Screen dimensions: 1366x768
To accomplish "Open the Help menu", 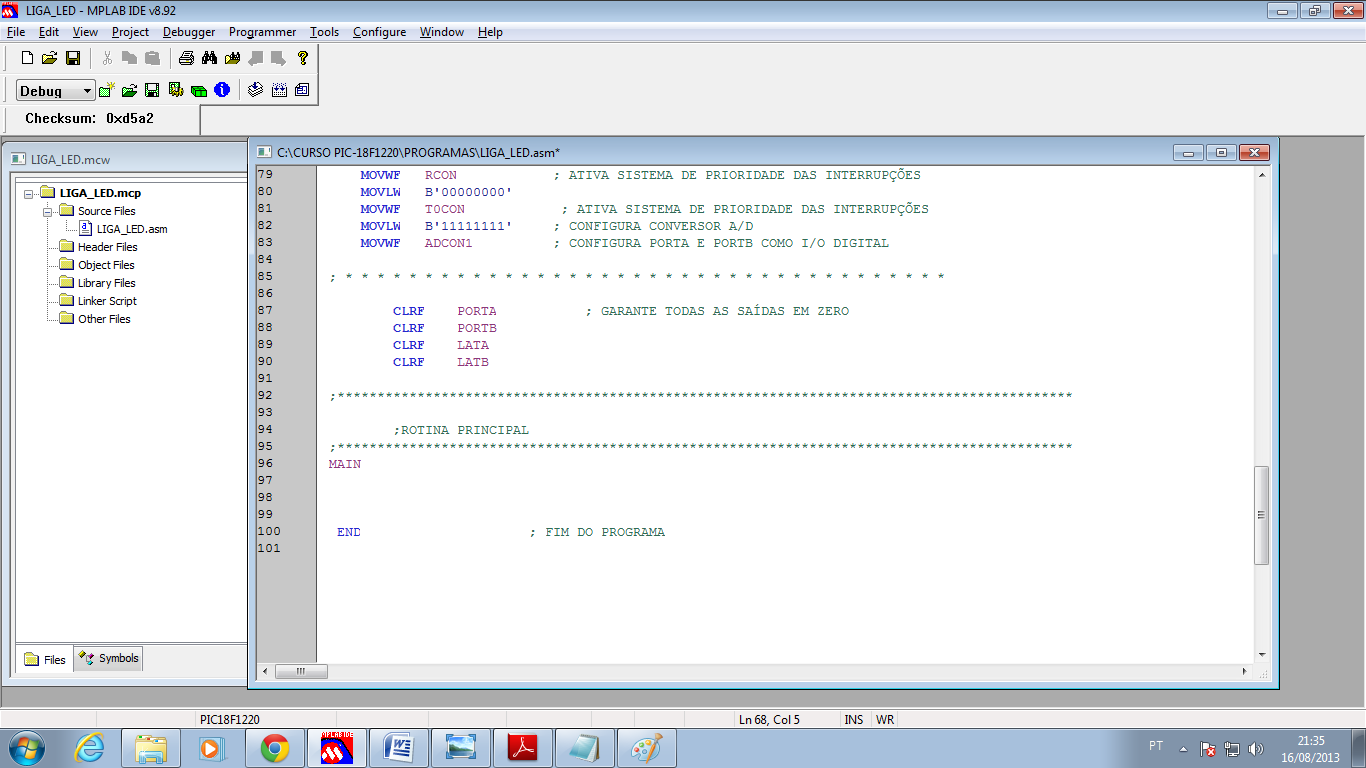I will pos(490,32).
